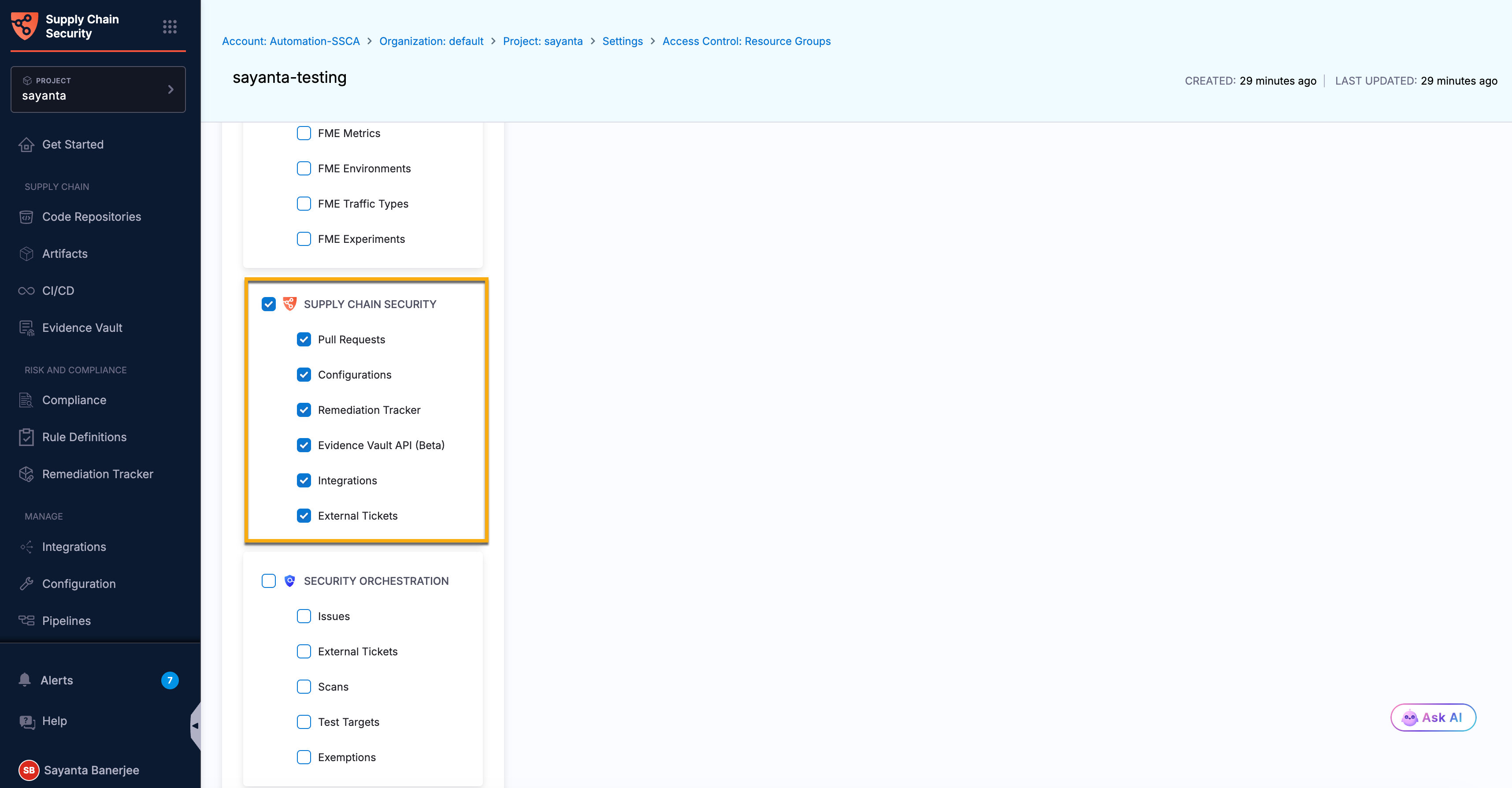Check the Test Targets checkbox

coord(304,721)
